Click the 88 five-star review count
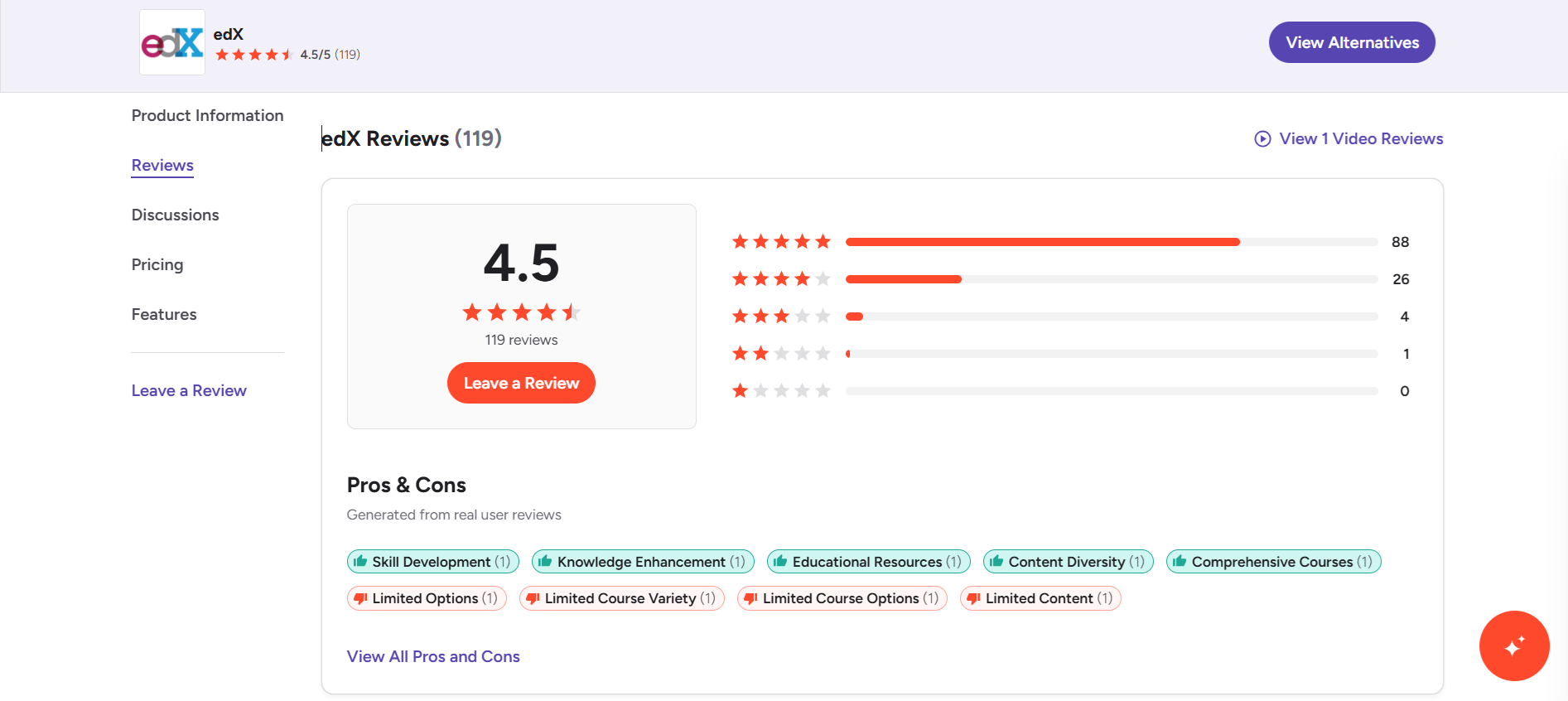The height and width of the screenshot is (701, 1568). 1400,242
